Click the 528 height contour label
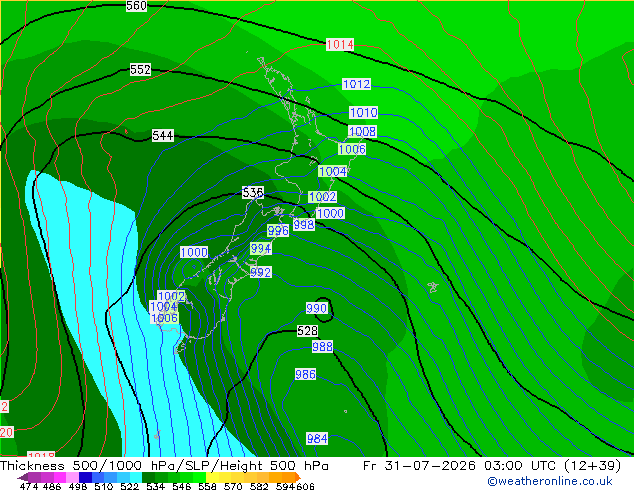The image size is (634, 490). click(307, 331)
